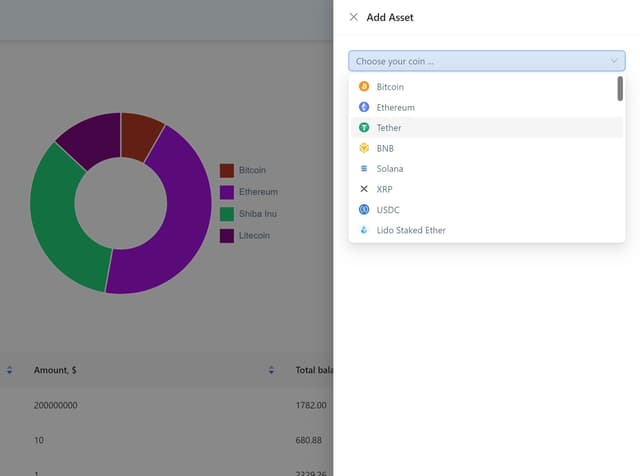Click the Bitcoin coin icon in dropdown
This screenshot has width=640, height=476.
364,87
